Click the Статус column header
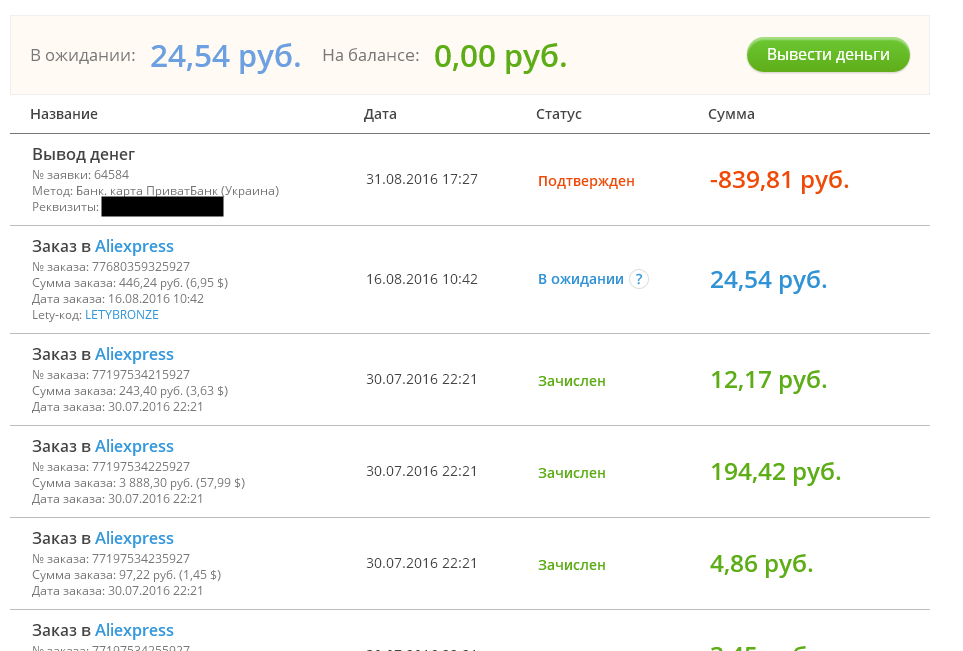 point(558,114)
